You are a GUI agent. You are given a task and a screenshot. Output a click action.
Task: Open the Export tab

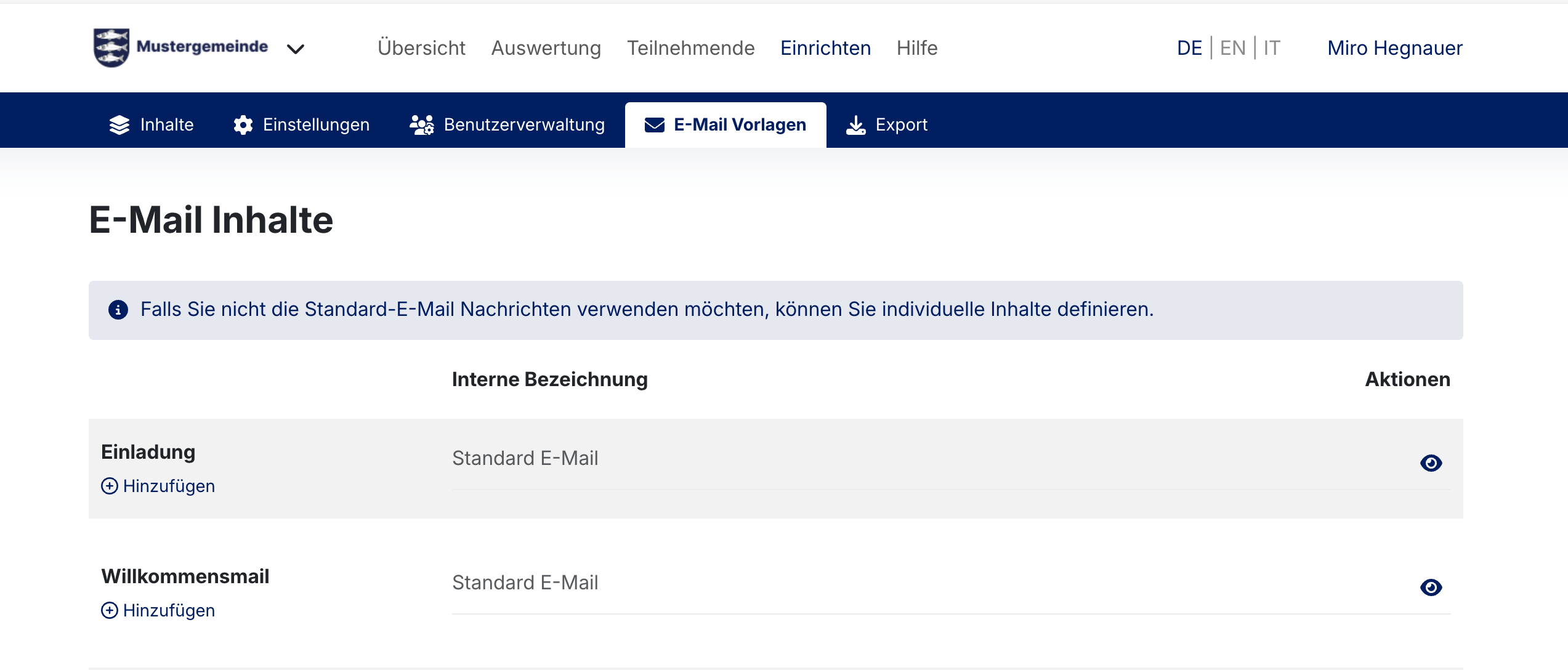click(x=887, y=125)
